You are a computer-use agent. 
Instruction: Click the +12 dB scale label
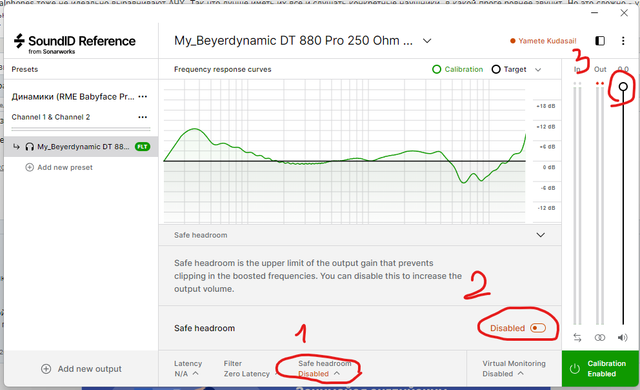point(546,126)
